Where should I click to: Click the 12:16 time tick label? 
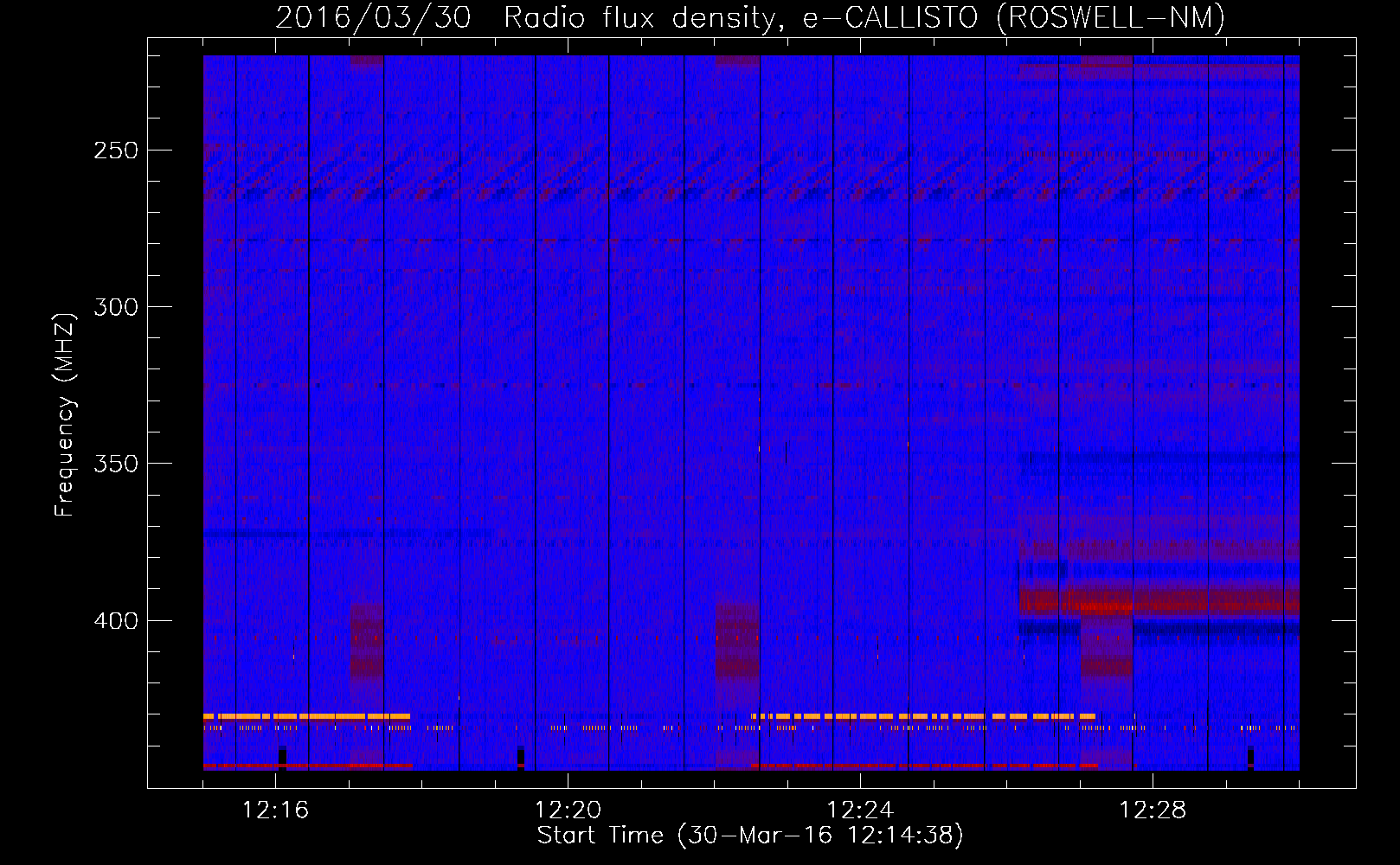pos(275,811)
